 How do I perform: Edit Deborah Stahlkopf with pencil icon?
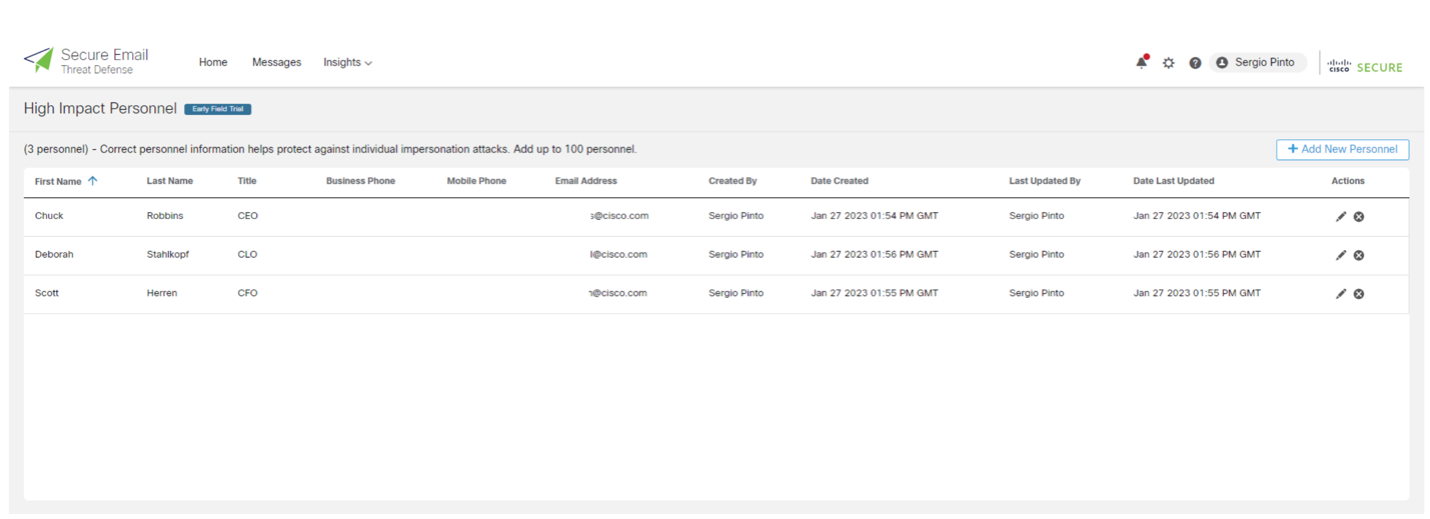pos(1341,255)
